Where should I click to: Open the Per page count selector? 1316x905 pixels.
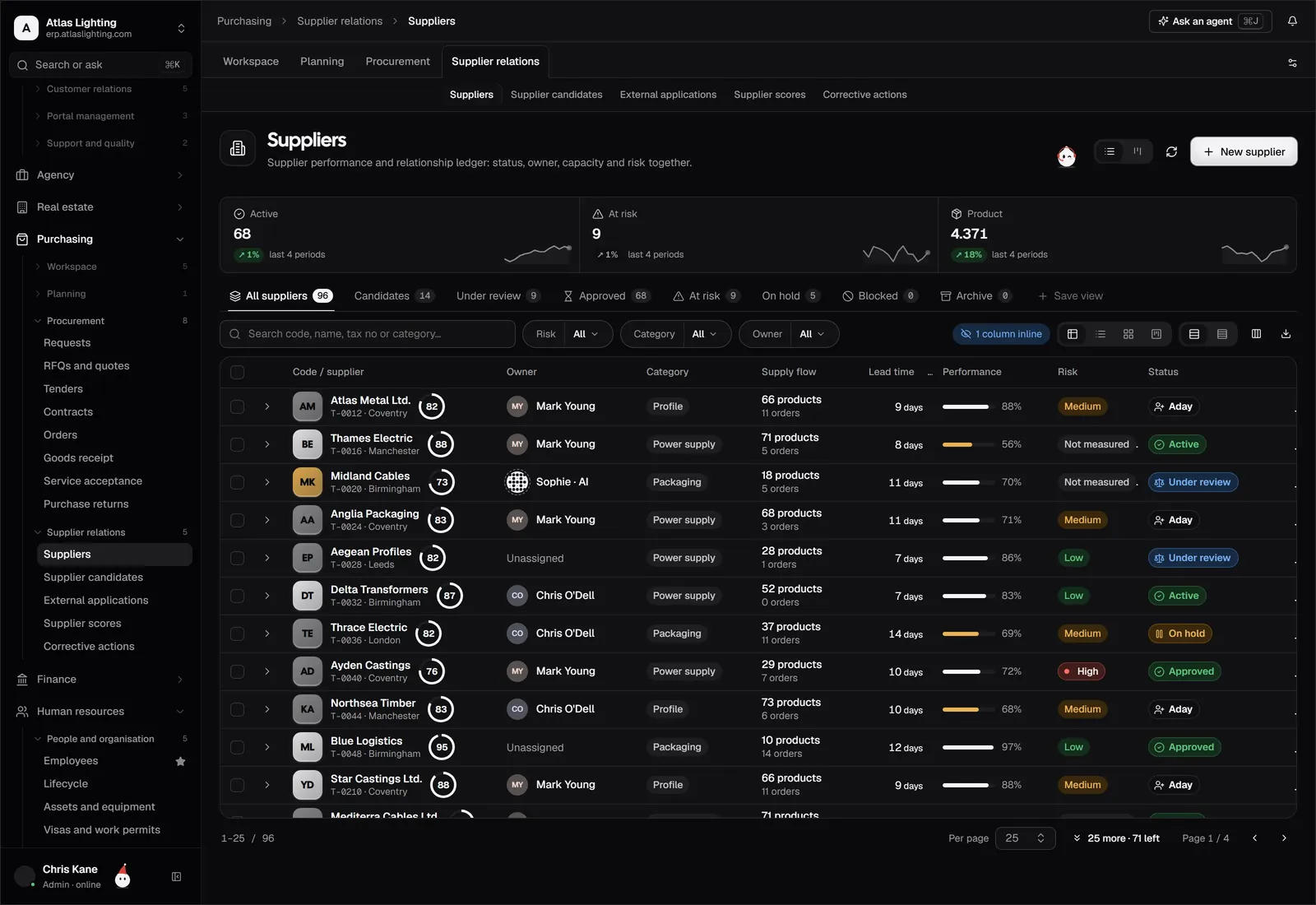click(1025, 838)
